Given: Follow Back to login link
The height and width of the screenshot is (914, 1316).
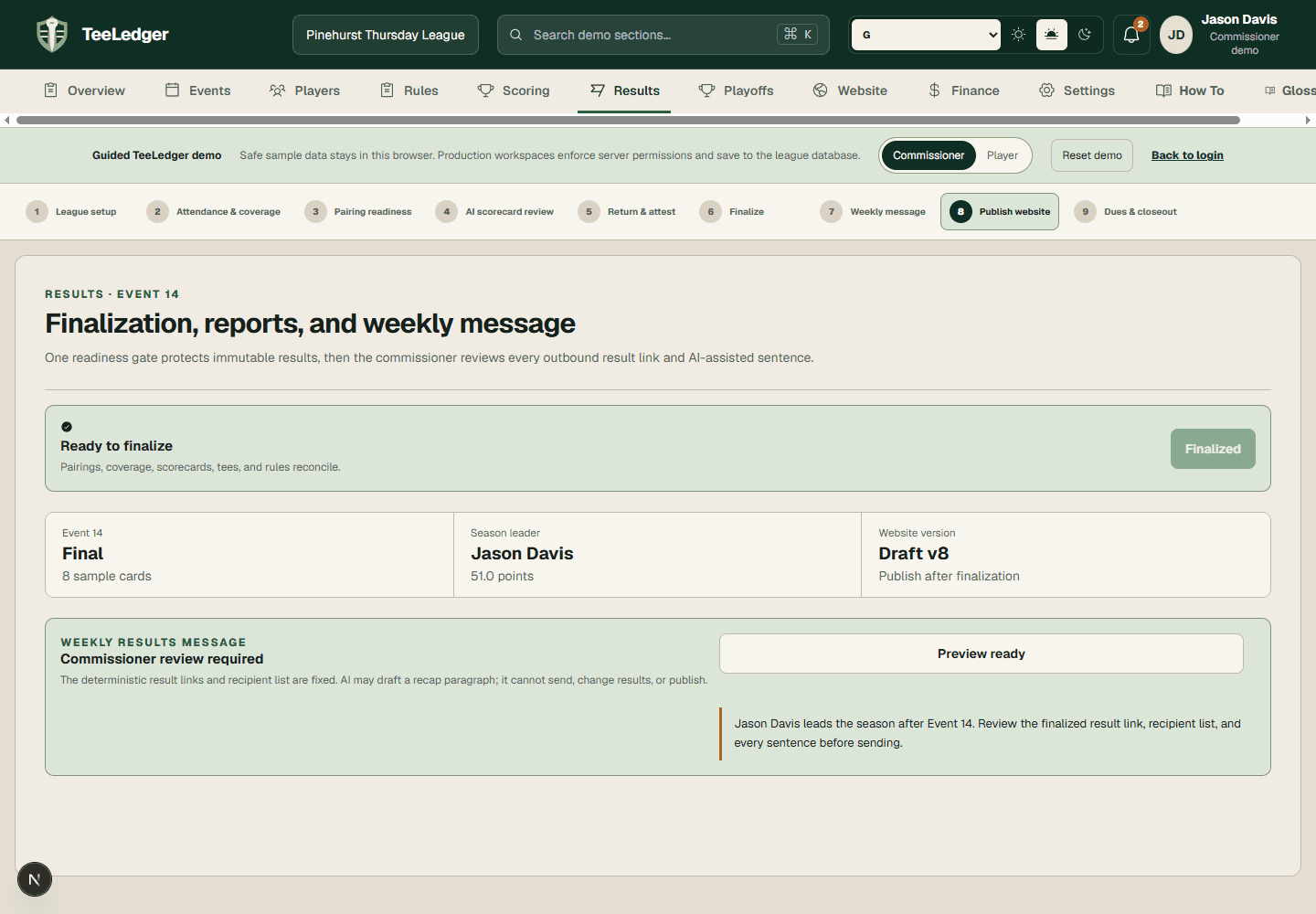Looking at the screenshot, I should click(x=1187, y=155).
